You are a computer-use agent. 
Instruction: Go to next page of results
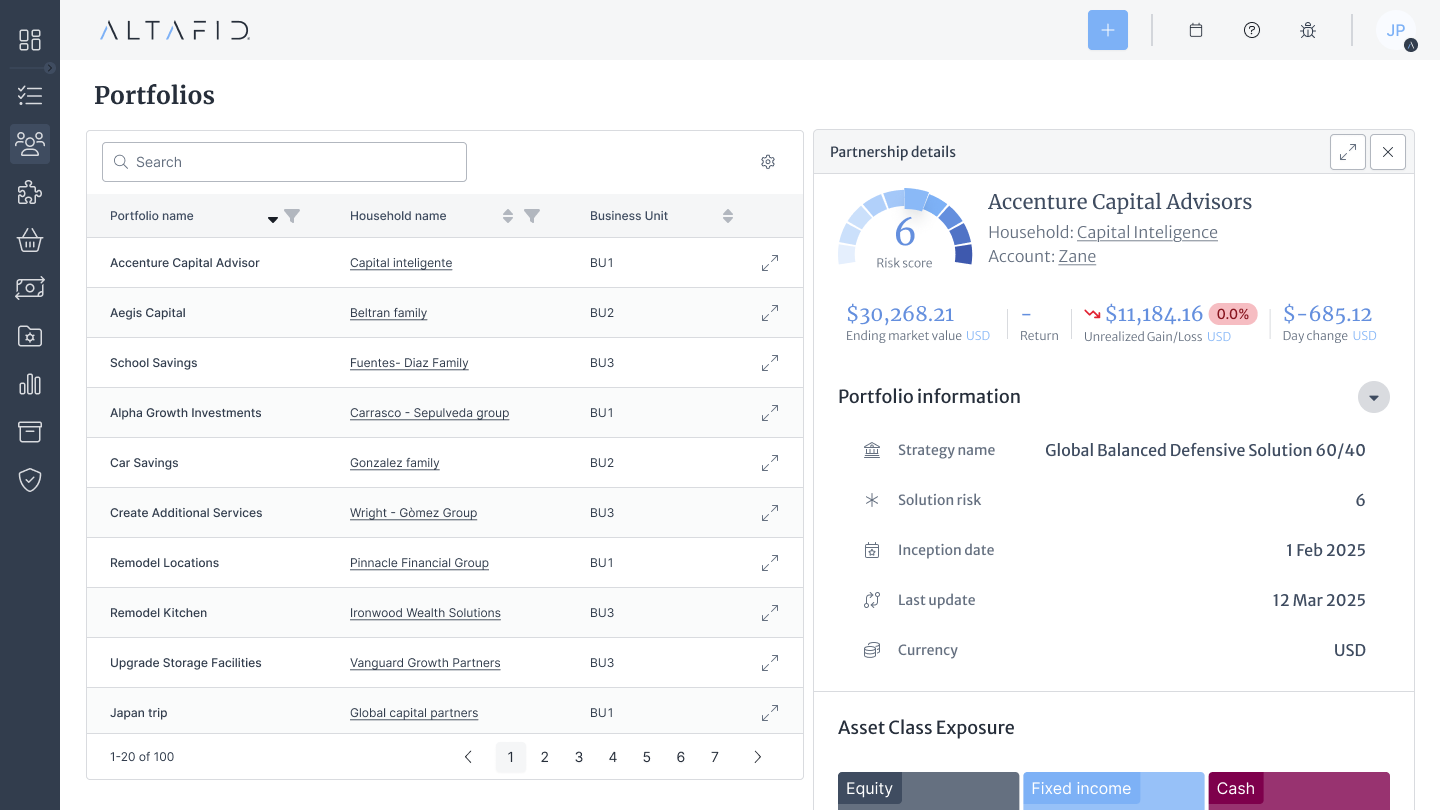757,757
